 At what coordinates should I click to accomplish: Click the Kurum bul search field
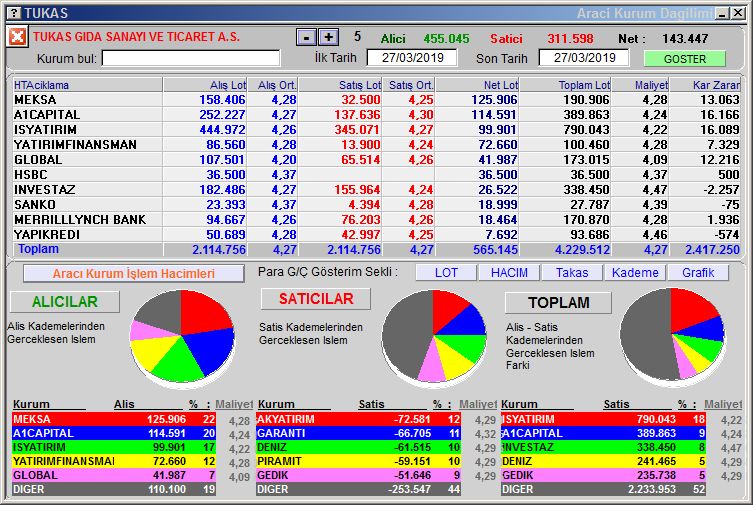tap(191, 58)
